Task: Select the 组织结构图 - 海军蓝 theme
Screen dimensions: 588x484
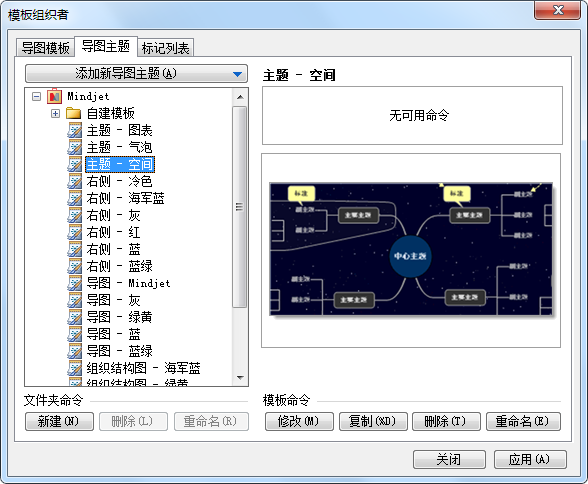Action: [x=144, y=368]
